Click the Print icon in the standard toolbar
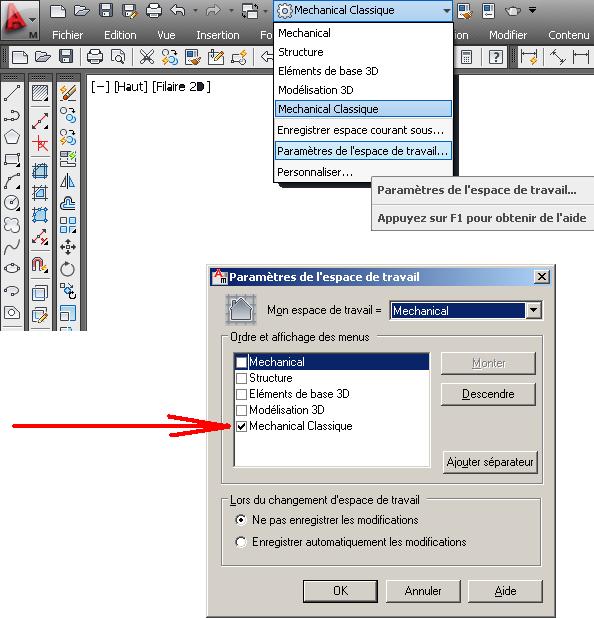Image resolution: width=594 pixels, height=618 pixels. point(95,57)
